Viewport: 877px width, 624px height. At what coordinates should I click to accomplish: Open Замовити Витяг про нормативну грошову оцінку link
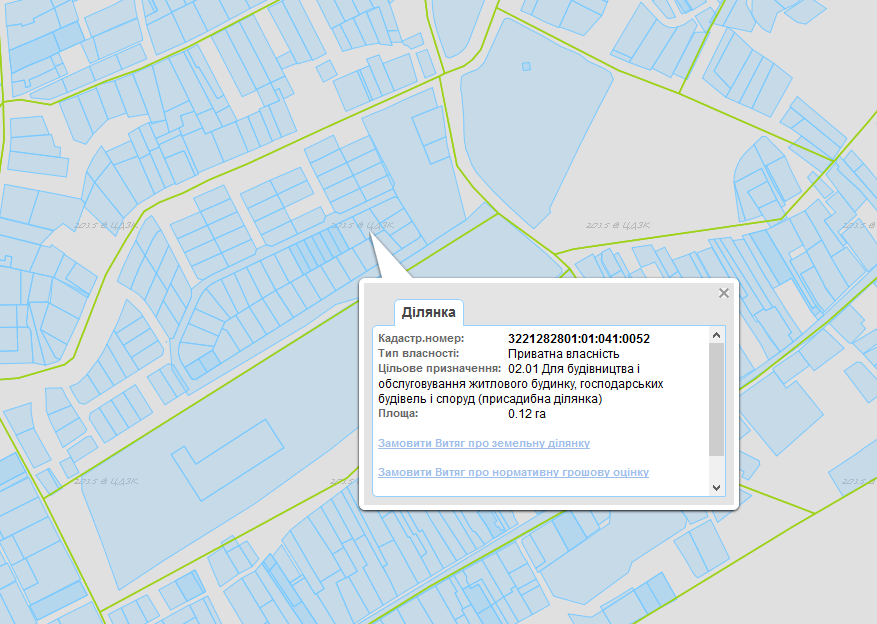point(513,472)
